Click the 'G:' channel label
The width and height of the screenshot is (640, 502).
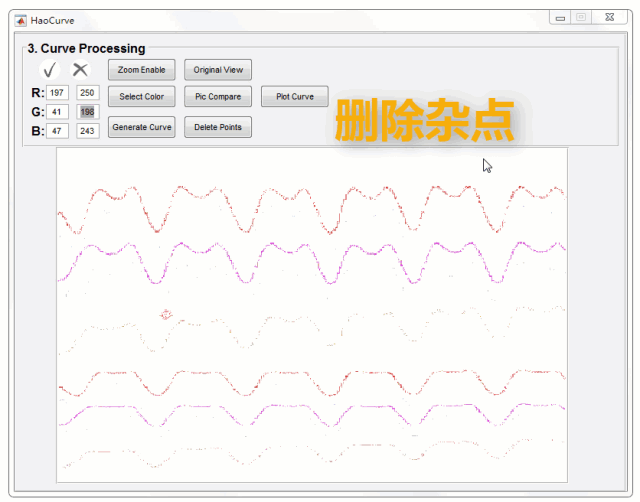point(38,112)
